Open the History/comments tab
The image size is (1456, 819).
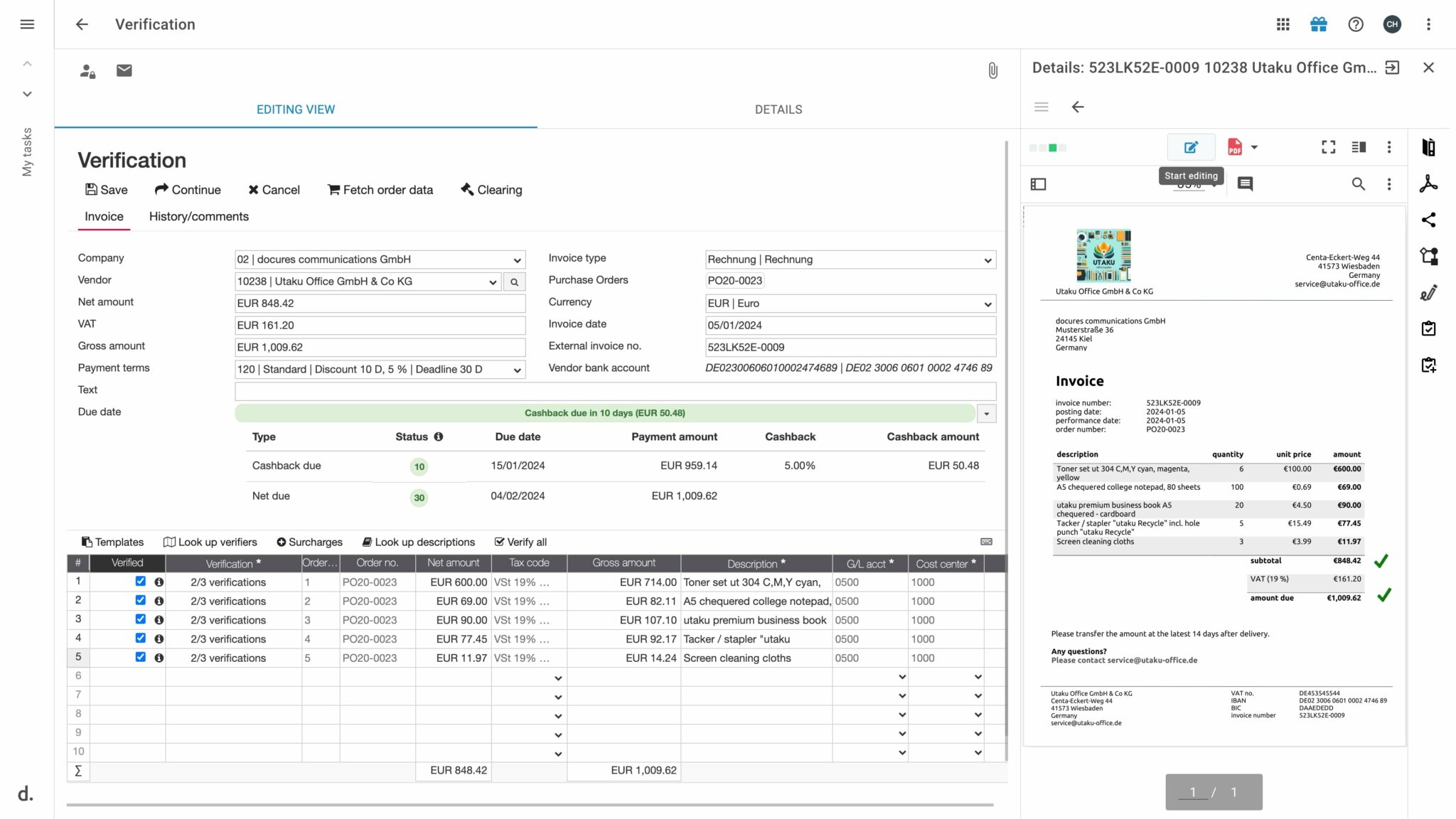coord(198,216)
